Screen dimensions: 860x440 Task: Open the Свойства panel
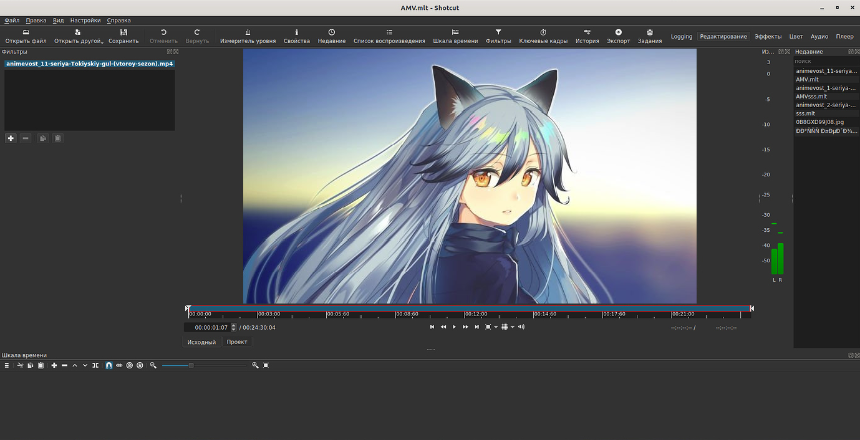[x=297, y=36]
